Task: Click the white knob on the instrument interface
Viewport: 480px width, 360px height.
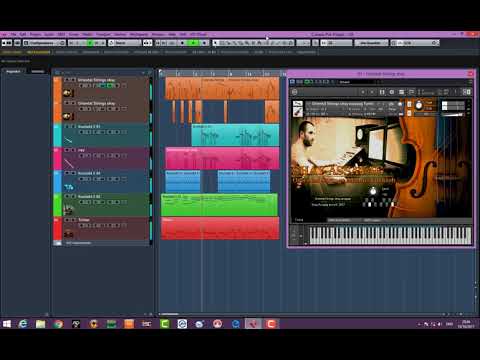Action: pyautogui.click(x=373, y=191)
